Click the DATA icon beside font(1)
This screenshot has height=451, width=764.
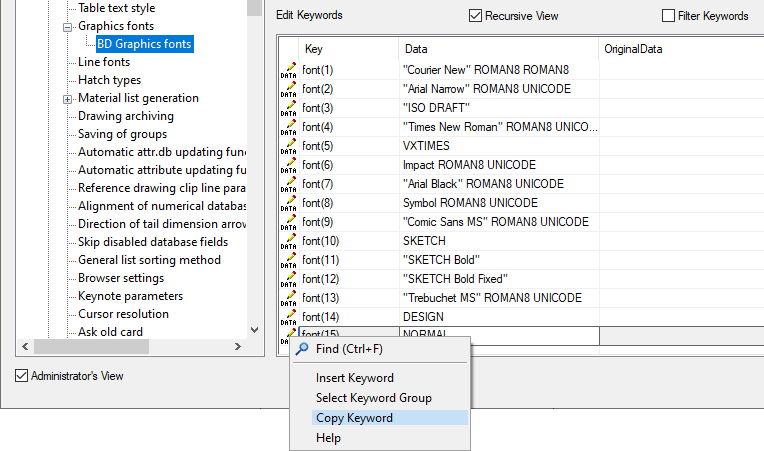pos(287,70)
